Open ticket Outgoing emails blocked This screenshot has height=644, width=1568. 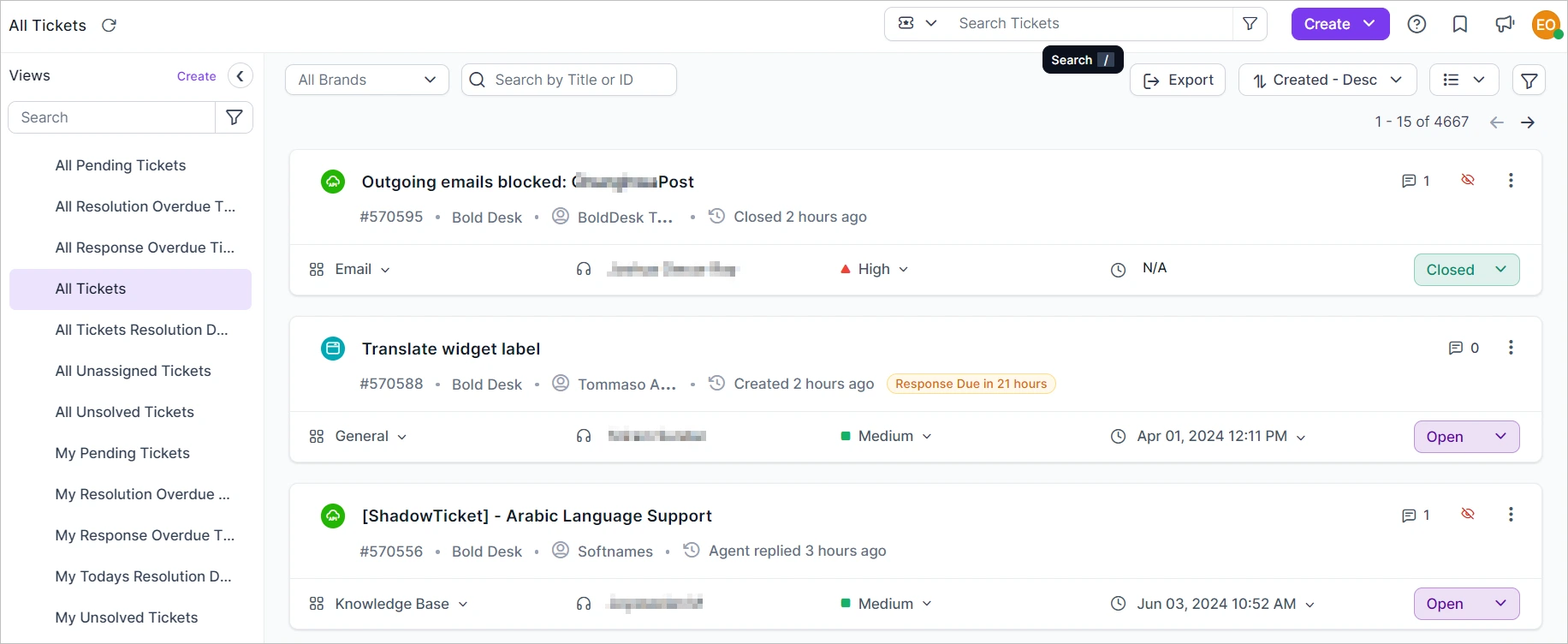click(x=527, y=182)
